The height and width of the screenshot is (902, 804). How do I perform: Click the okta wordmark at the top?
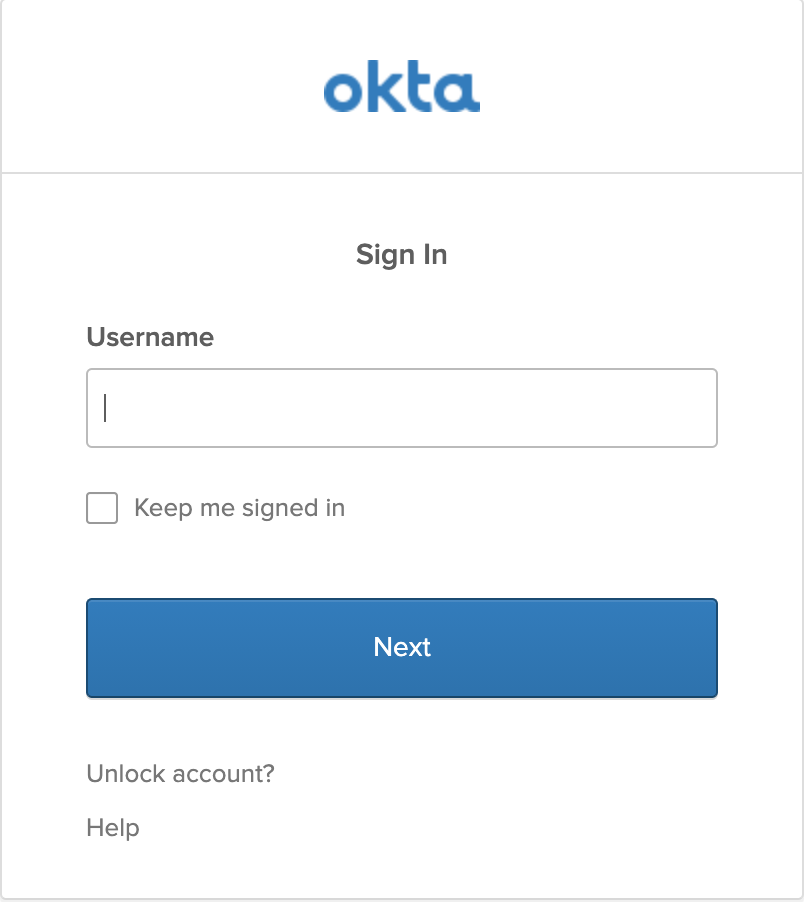[x=401, y=88]
